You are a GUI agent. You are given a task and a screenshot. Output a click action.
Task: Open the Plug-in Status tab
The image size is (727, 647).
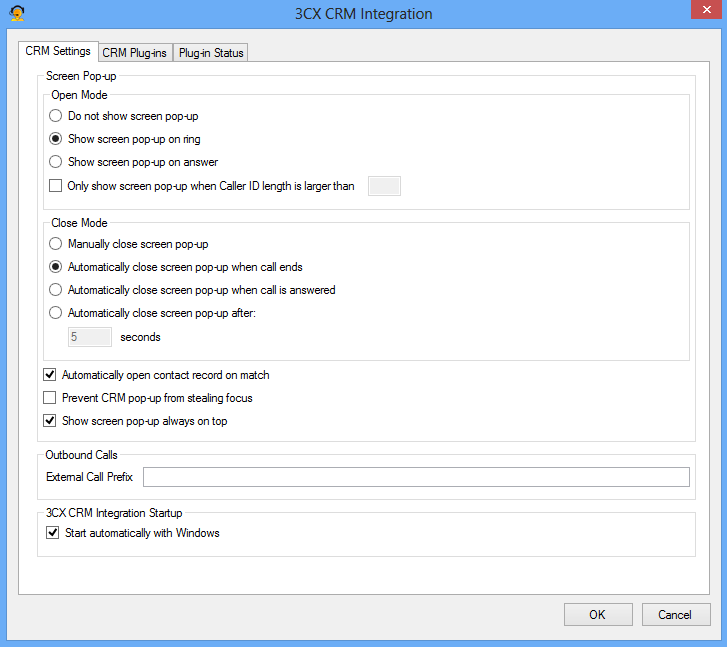(211, 53)
